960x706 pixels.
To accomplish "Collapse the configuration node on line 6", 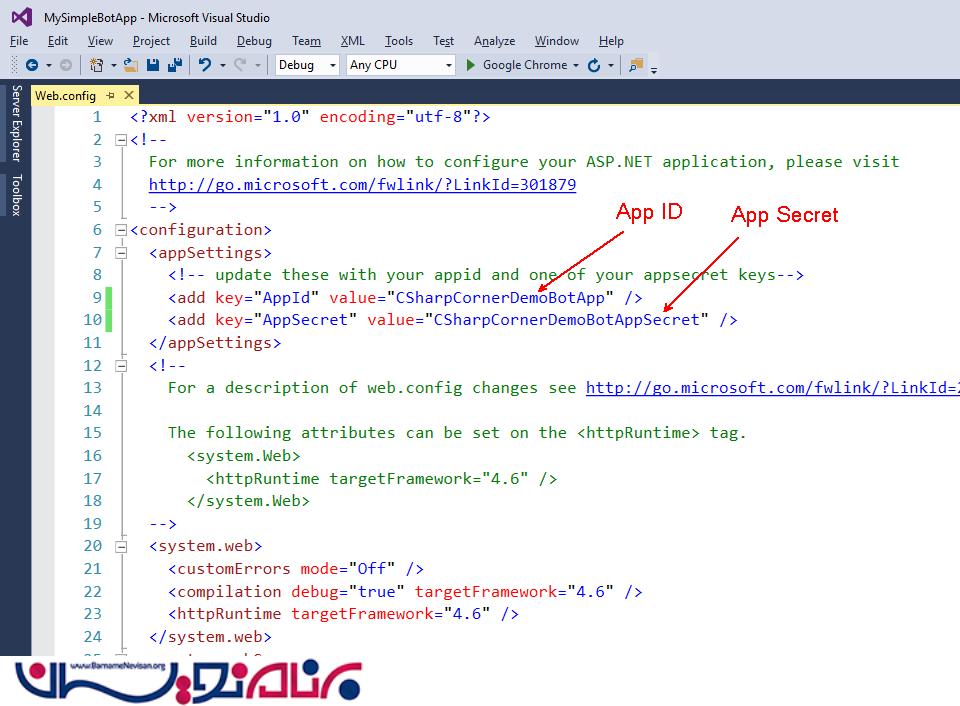I will pos(122,230).
